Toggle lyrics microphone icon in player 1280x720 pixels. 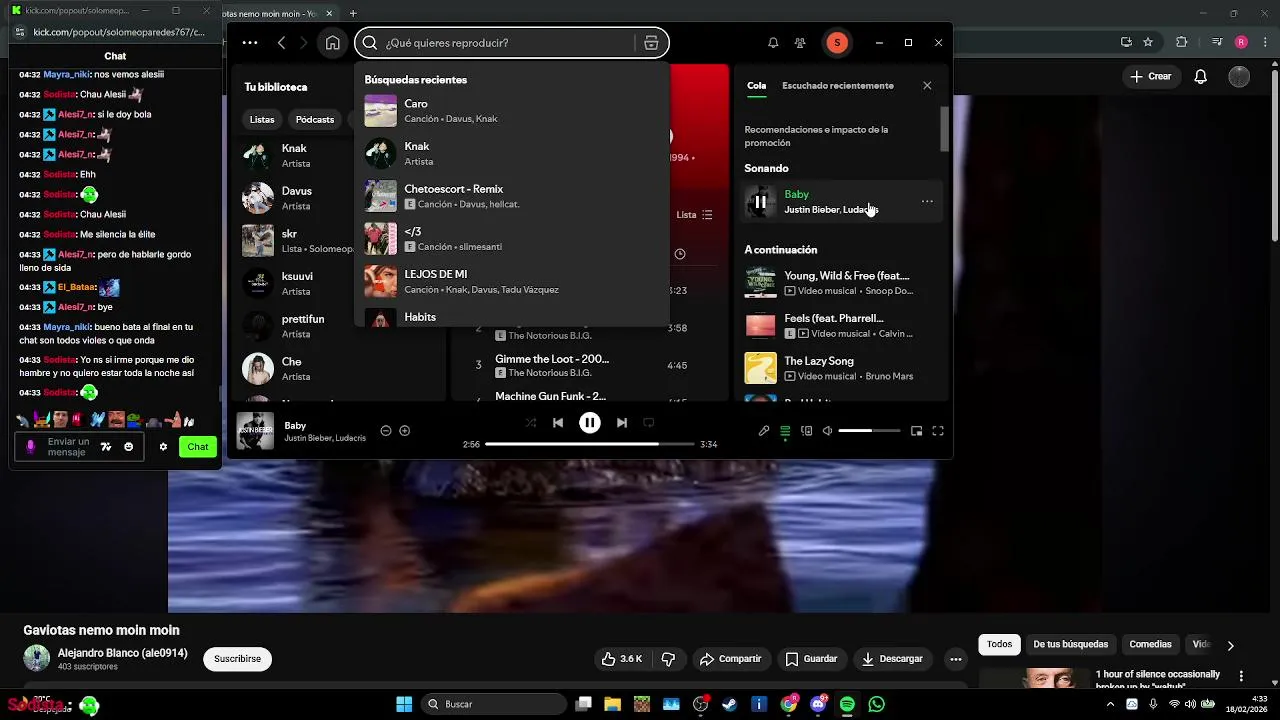[x=764, y=431]
